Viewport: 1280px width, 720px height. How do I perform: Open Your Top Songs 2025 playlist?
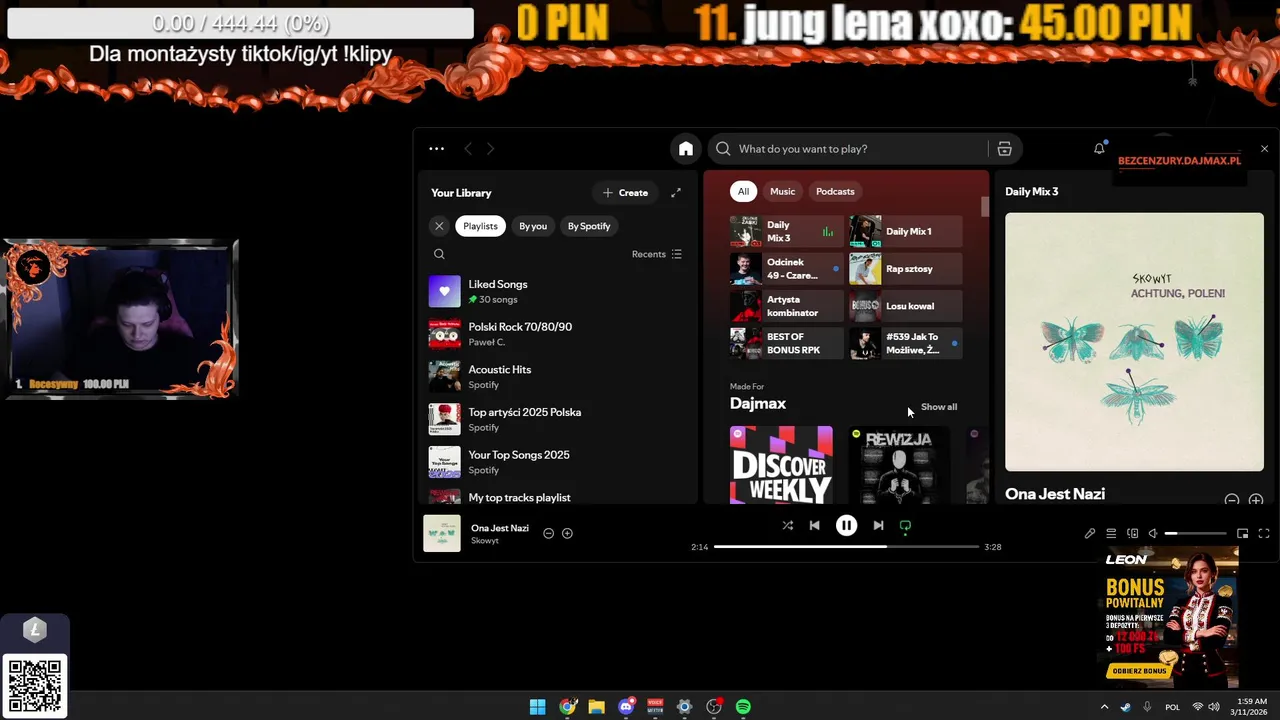pyautogui.click(x=557, y=462)
